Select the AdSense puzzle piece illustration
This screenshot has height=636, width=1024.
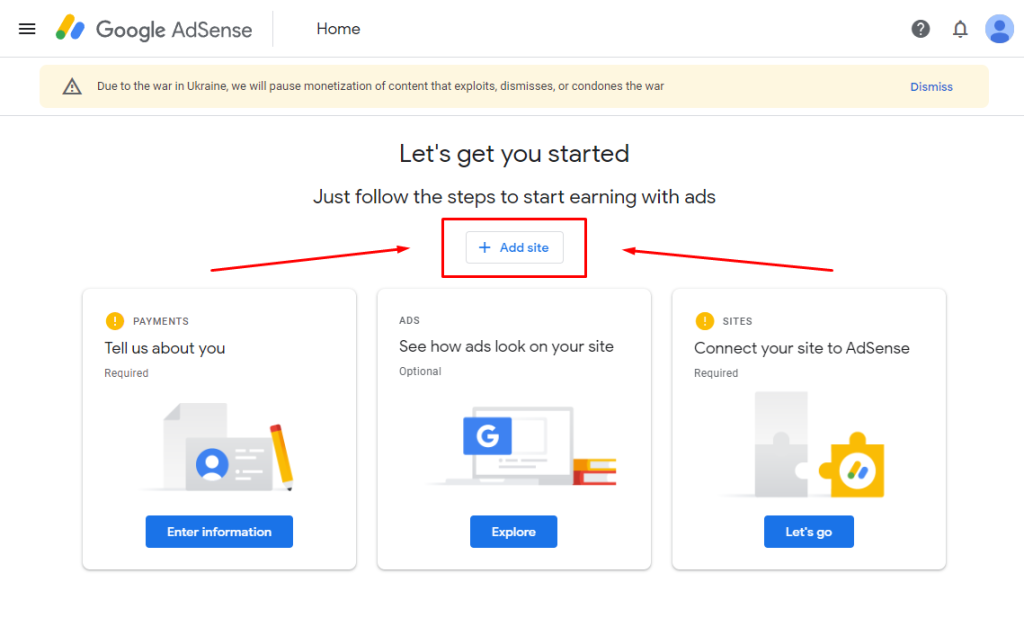820,448
